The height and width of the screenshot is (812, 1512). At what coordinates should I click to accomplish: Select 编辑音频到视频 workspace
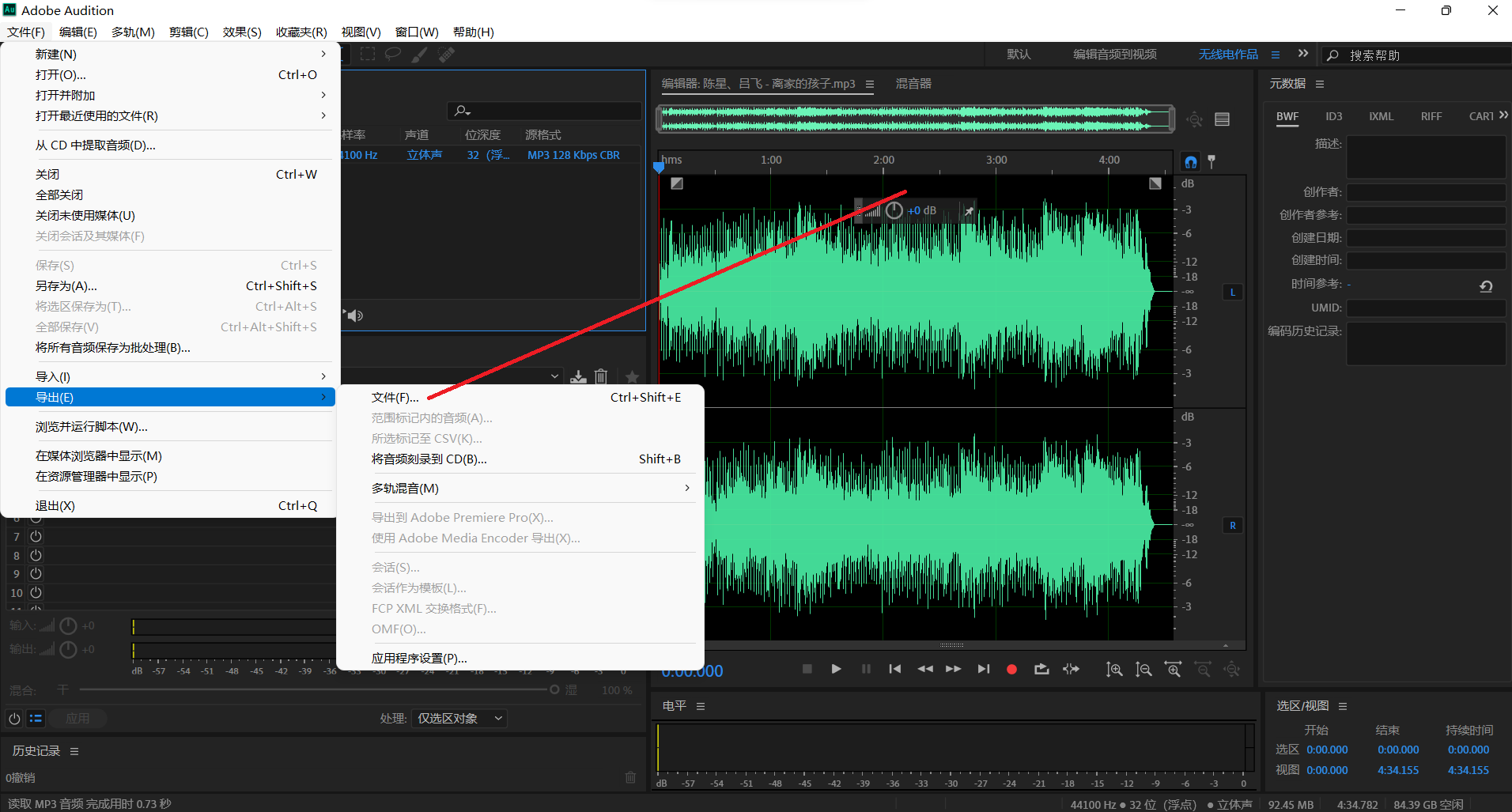point(1115,55)
